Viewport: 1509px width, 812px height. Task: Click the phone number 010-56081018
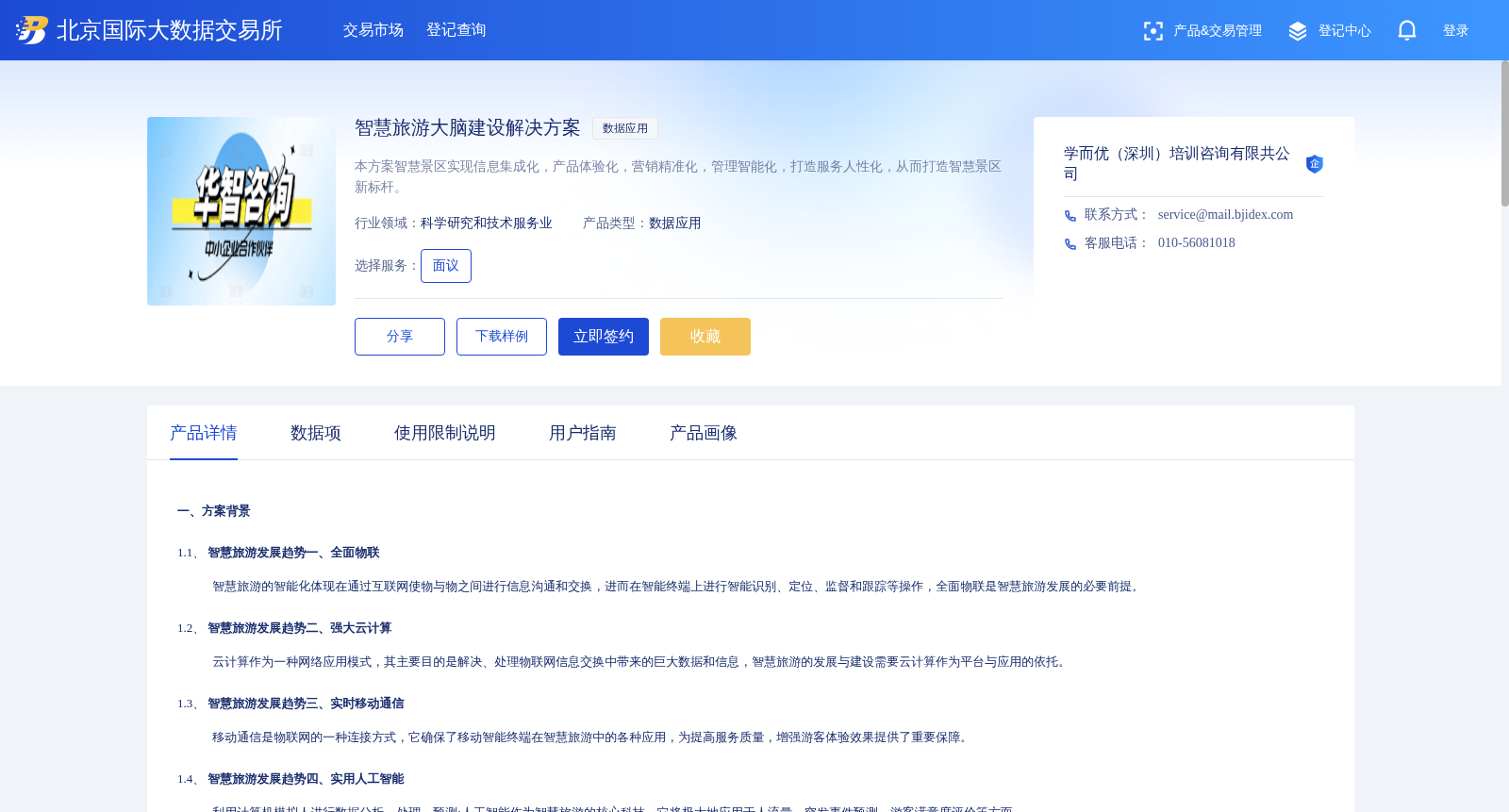click(1197, 243)
